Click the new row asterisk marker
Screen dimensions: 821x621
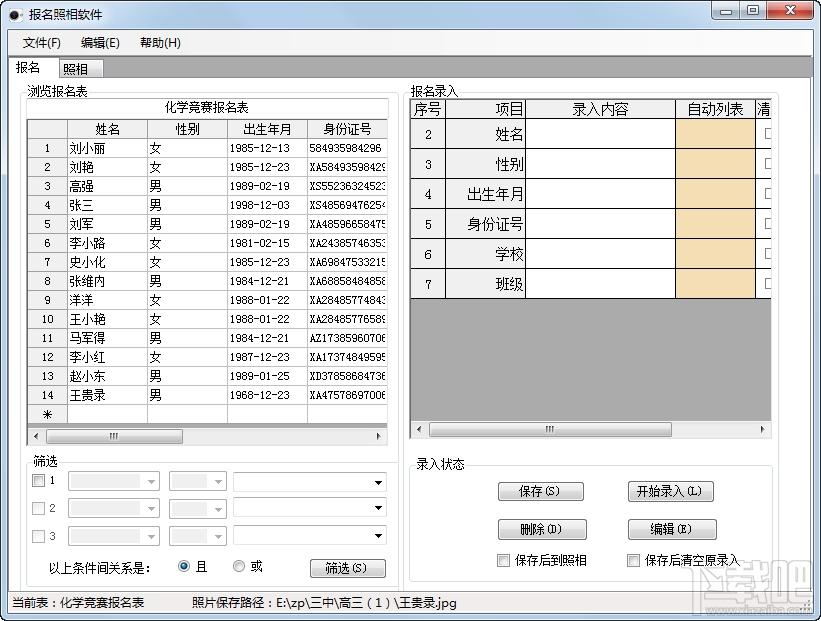[x=47, y=414]
